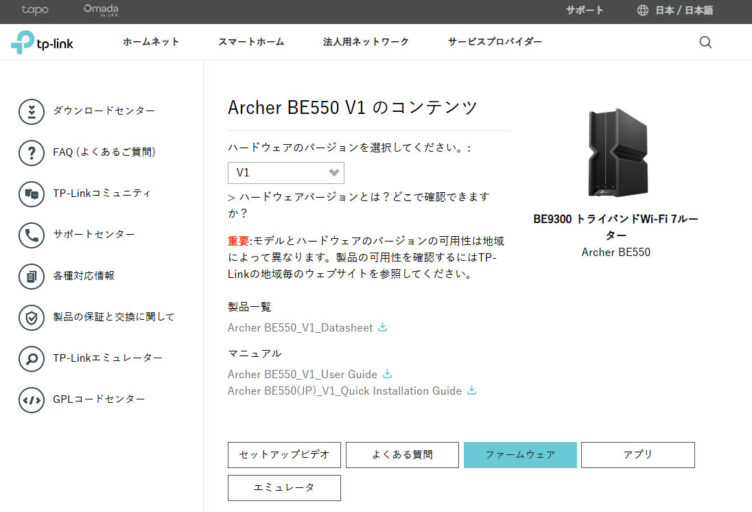
Task: Open the Archer BE550_V1_User Guide link
Action: tap(302, 374)
